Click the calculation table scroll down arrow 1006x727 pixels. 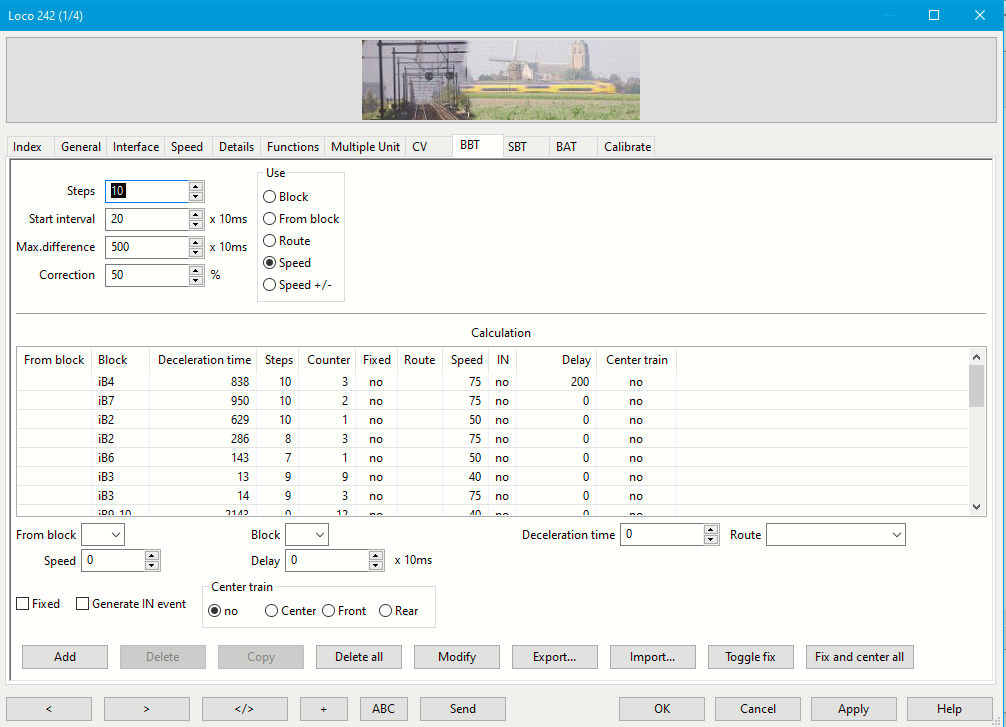[977, 507]
